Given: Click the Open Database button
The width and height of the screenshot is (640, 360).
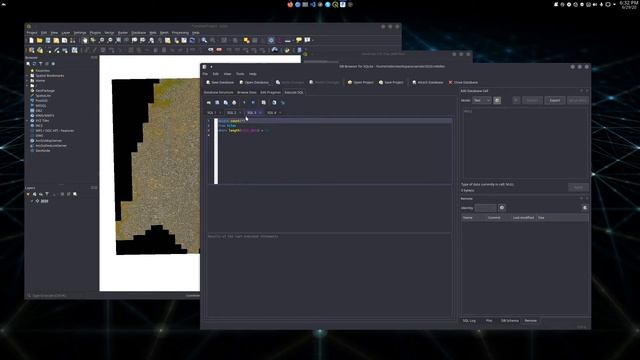Looking at the screenshot, I should (254, 82).
